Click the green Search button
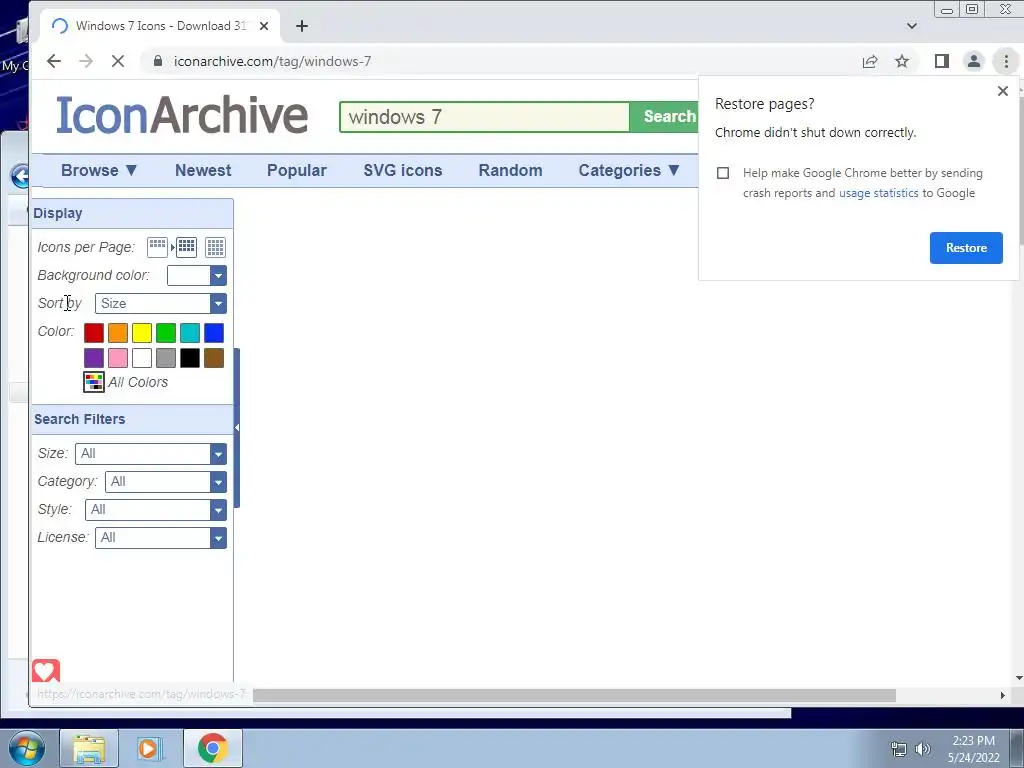1024x768 pixels. click(x=664, y=117)
